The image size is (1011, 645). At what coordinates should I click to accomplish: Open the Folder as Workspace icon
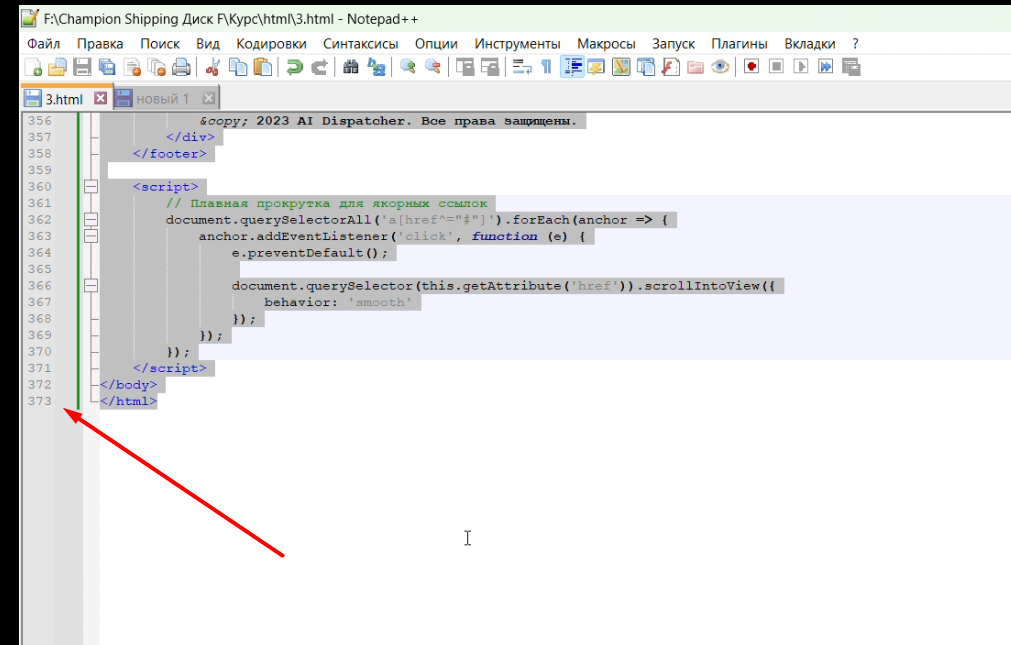tap(695, 67)
